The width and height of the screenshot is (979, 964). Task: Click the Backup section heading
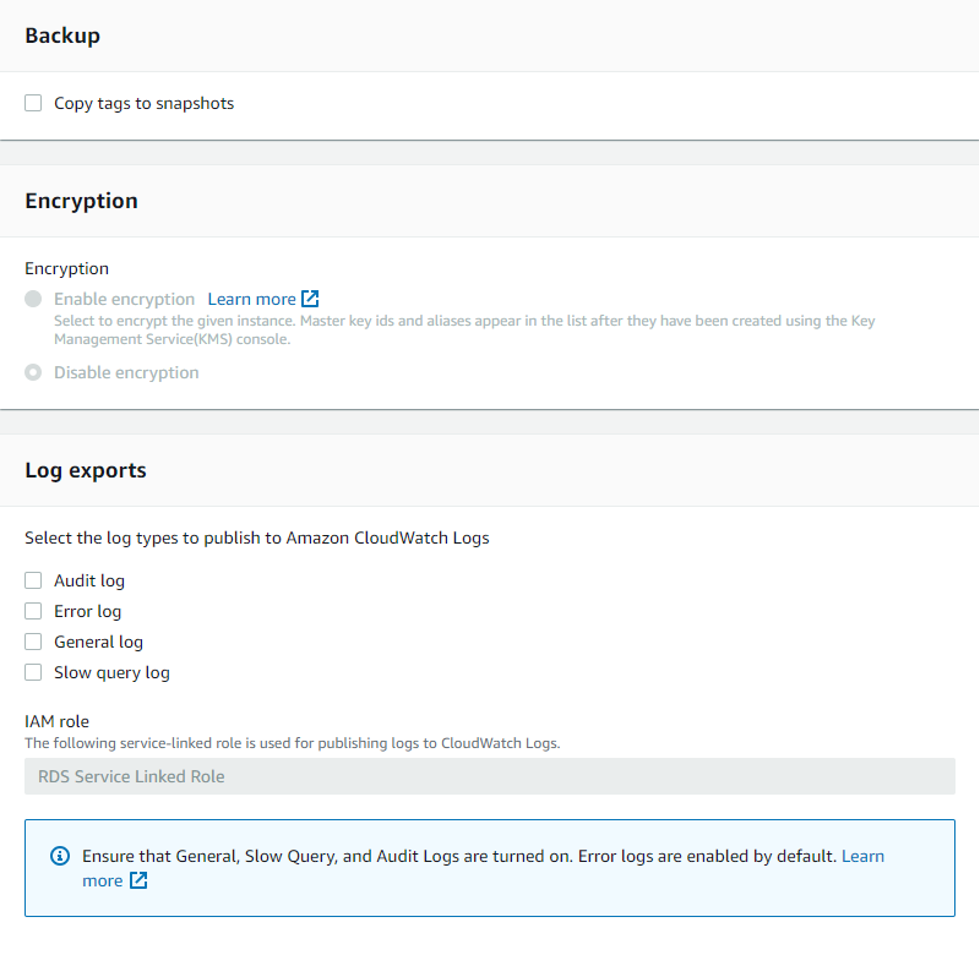click(x=62, y=36)
